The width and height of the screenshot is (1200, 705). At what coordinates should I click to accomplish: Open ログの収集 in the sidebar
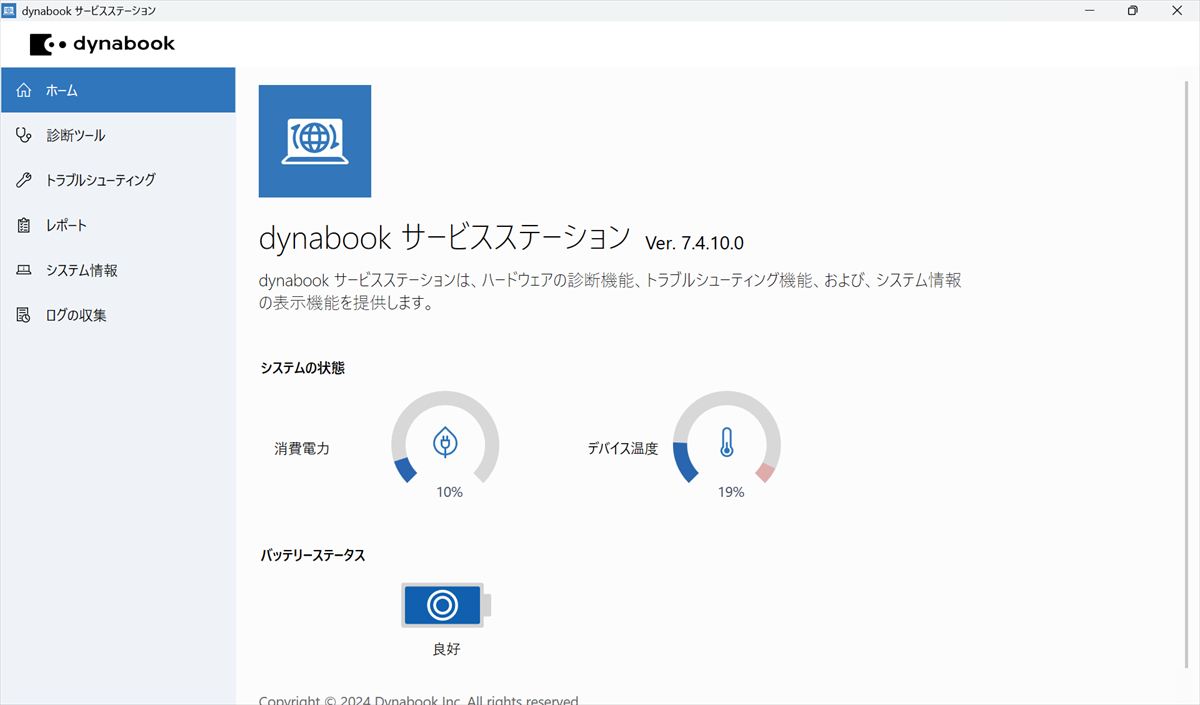[118, 315]
